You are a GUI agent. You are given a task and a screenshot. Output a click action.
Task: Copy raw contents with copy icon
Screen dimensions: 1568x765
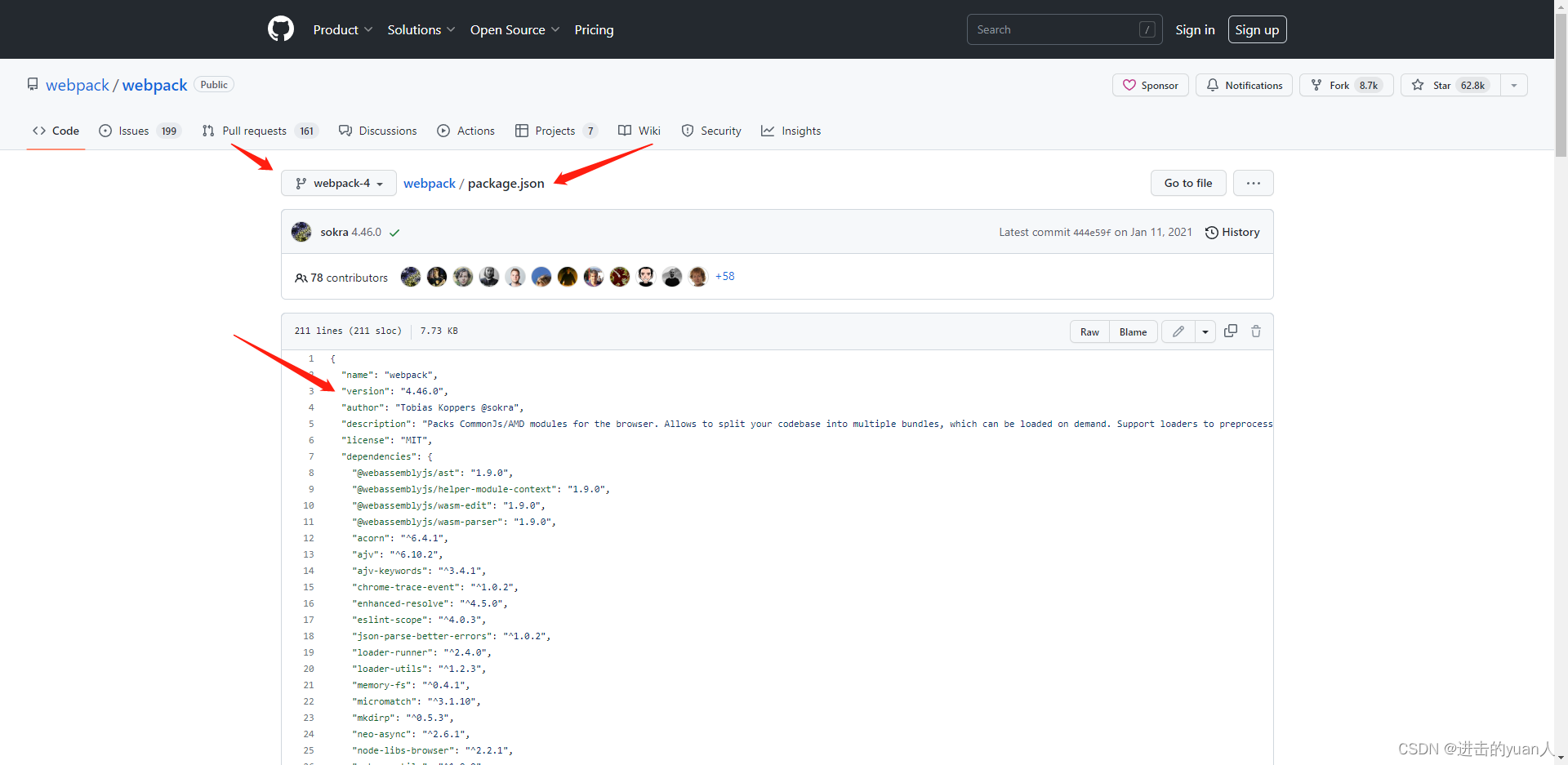1231,331
